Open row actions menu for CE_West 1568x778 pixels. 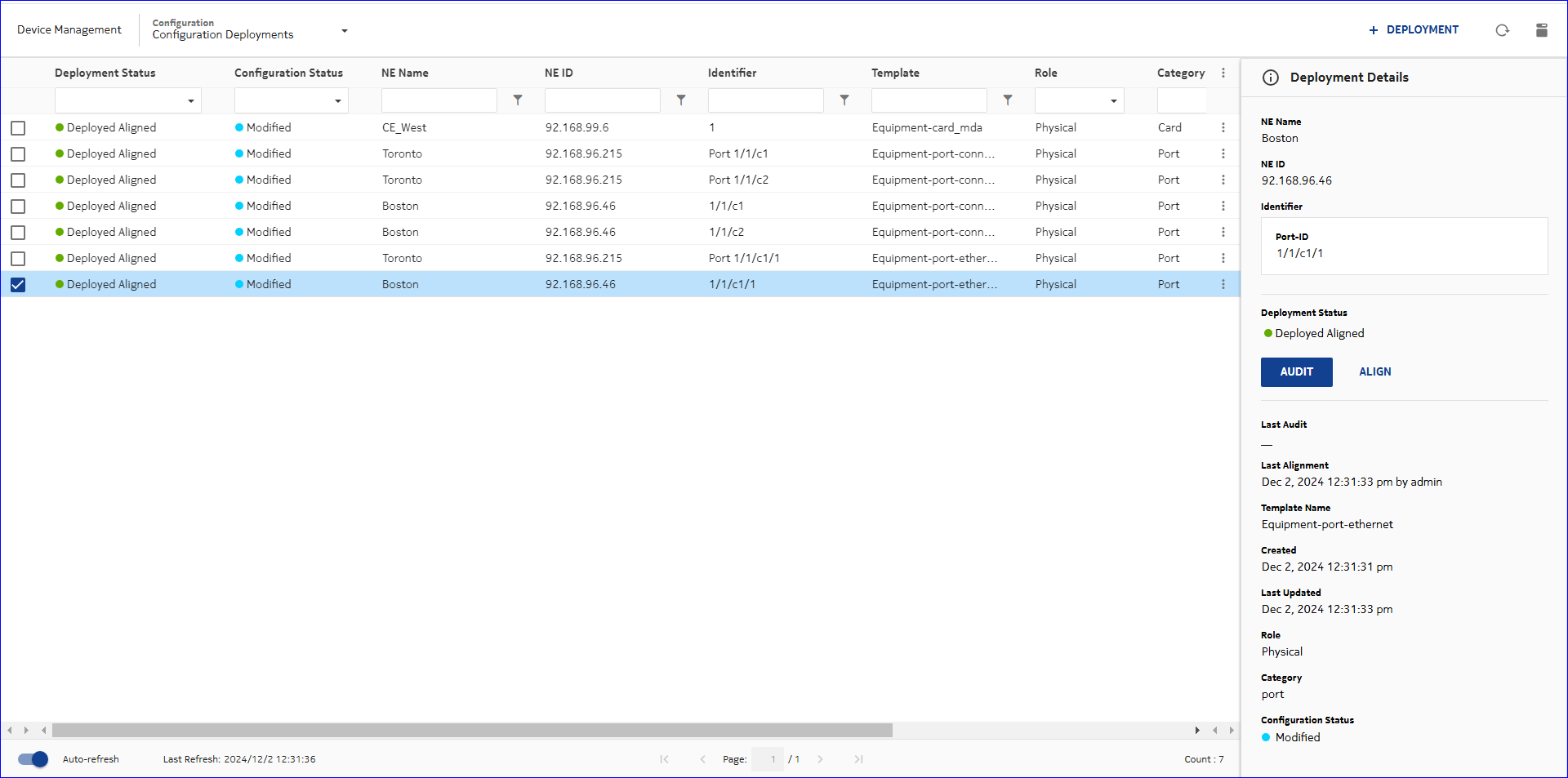(1223, 128)
